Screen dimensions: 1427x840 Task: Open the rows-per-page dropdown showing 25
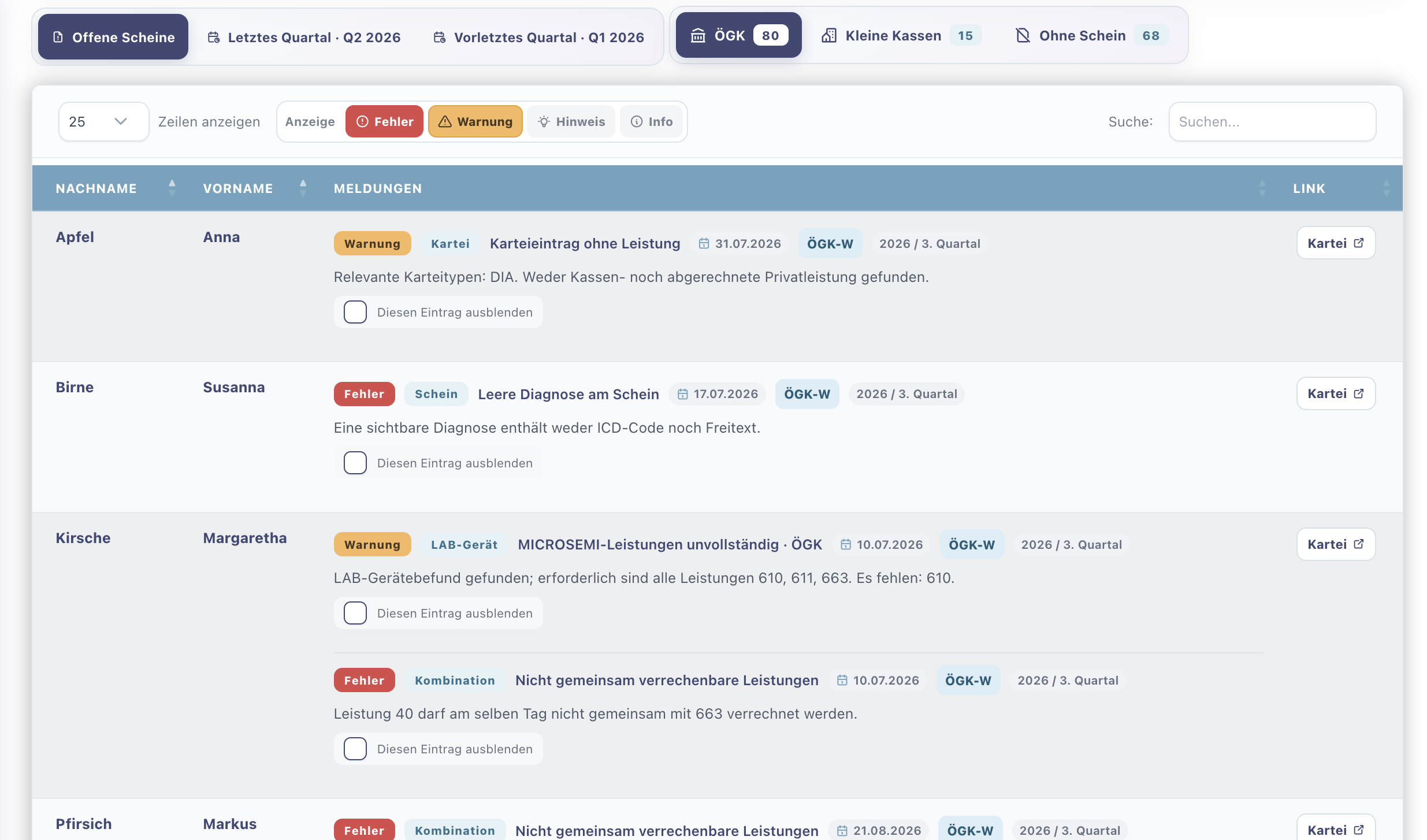pos(103,121)
